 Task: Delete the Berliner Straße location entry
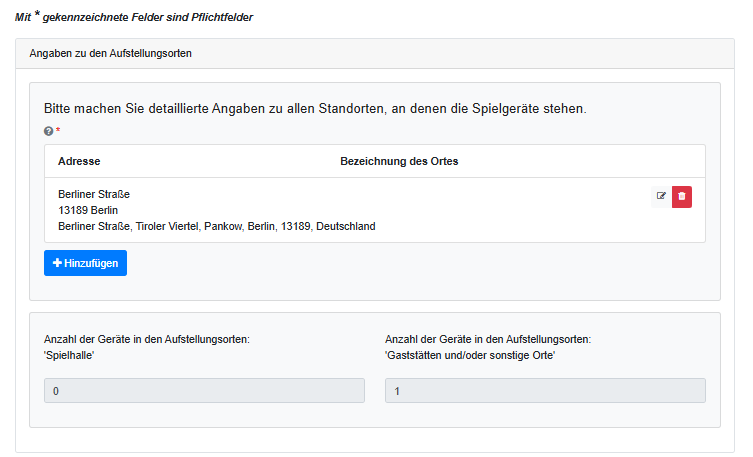pos(682,196)
